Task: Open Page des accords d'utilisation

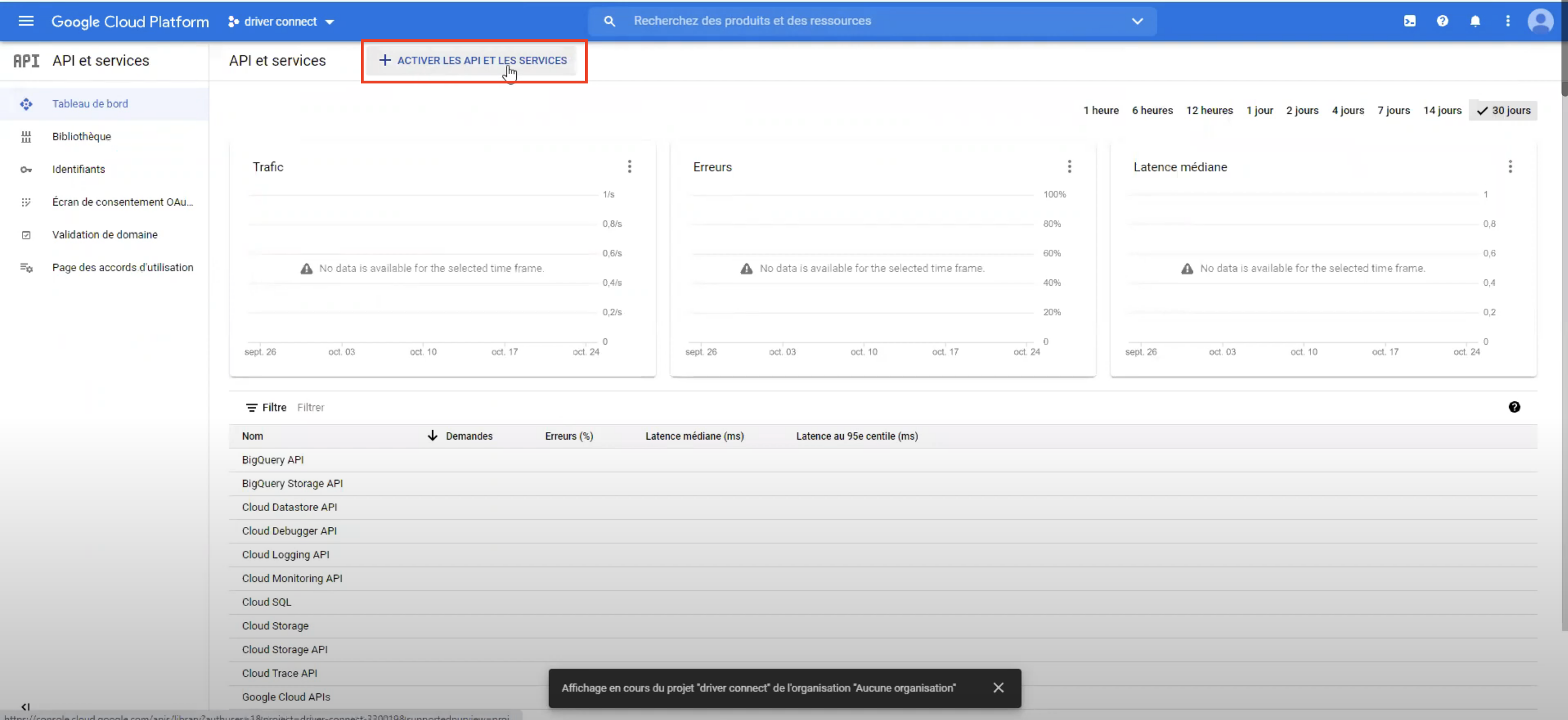Action: click(122, 267)
